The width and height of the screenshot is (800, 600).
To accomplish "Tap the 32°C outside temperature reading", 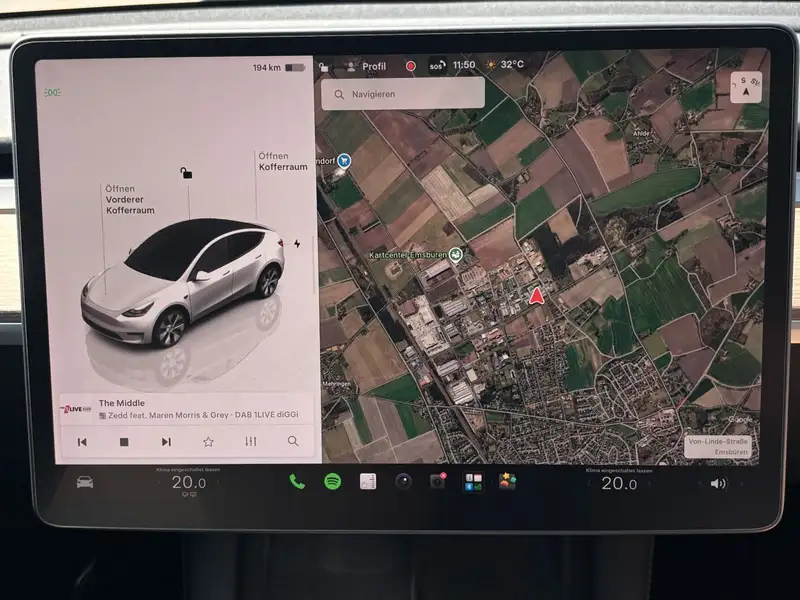I will (x=512, y=64).
